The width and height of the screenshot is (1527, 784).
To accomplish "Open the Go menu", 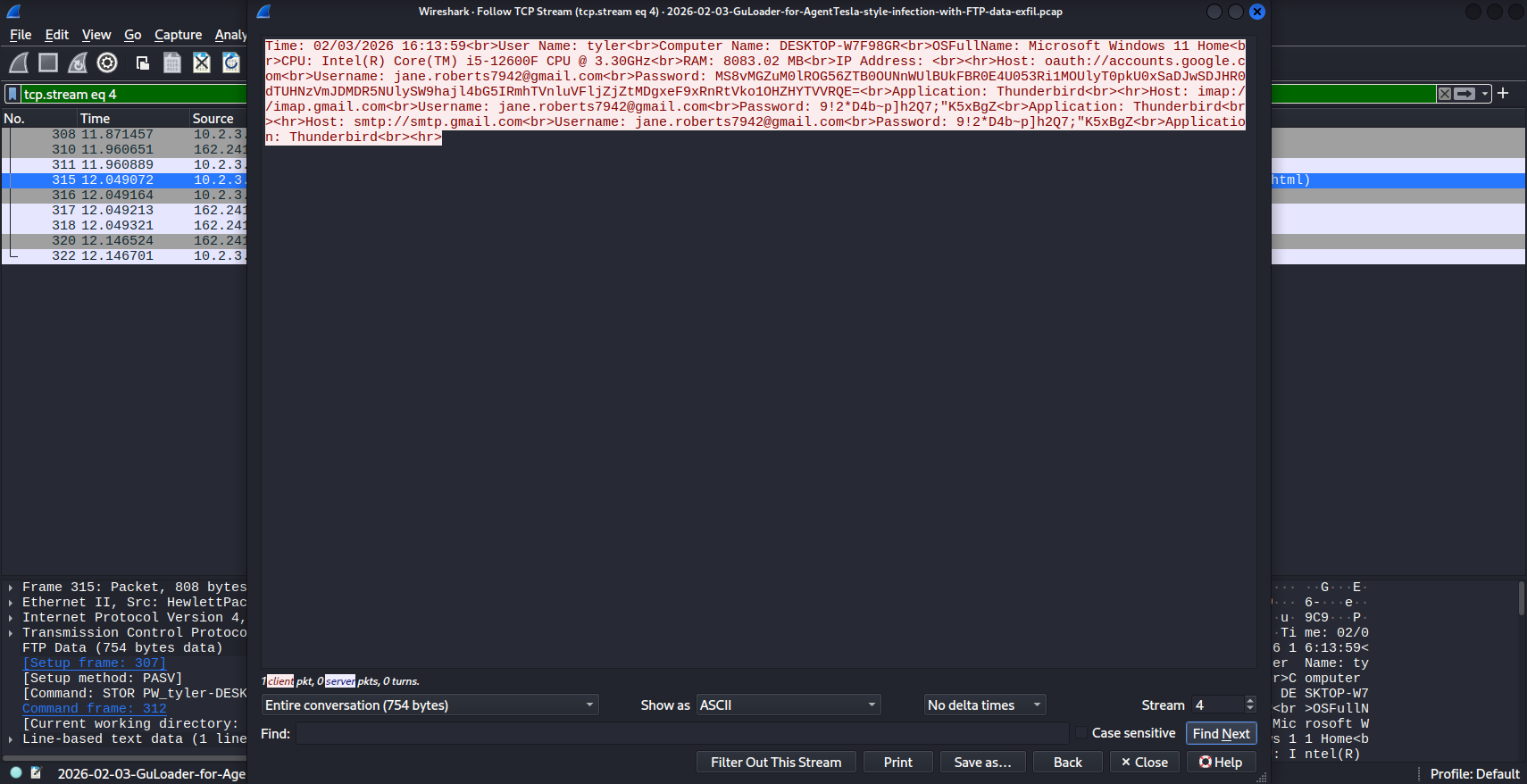I will coord(133,35).
